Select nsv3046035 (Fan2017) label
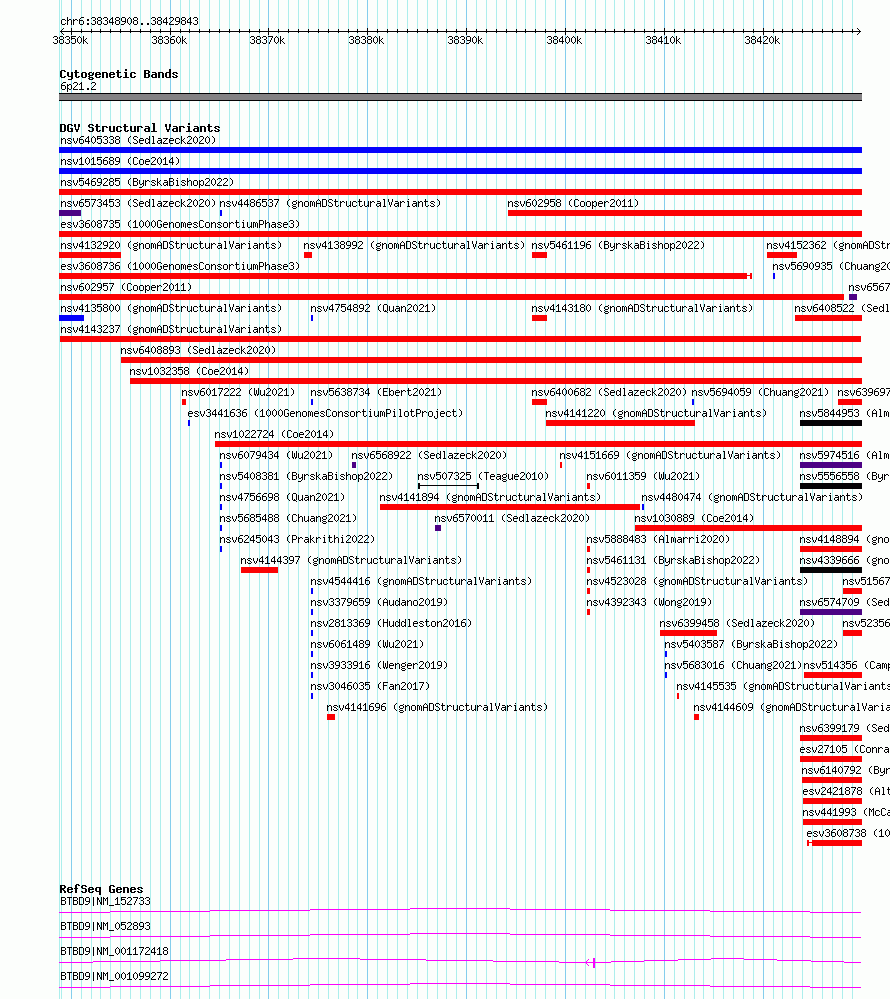The width and height of the screenshot is (890, 999). (x=370, y=687)
